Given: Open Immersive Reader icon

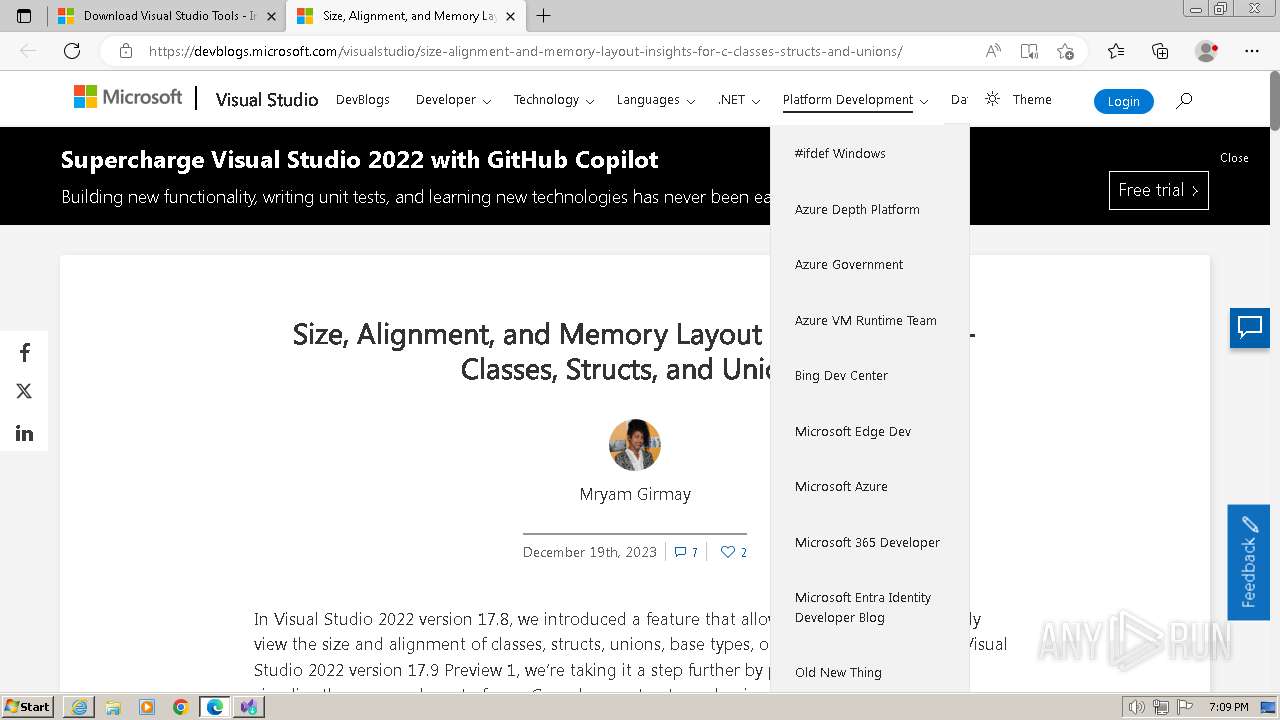Looking at the screenshot, I should [x=1029, y=51].
